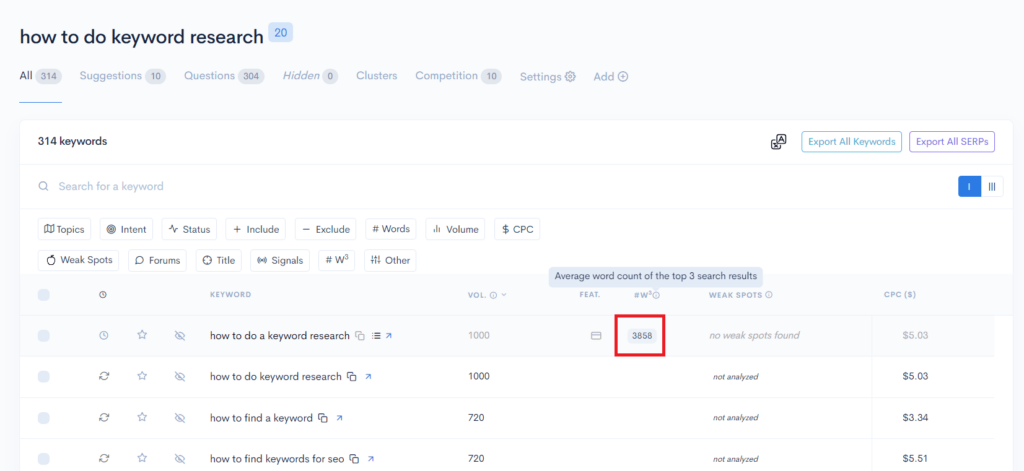Image resolution: width=1024 pixels, height=471 pixels.
Task: Click the featured snippet icon in first row
Action: point(596,336)
